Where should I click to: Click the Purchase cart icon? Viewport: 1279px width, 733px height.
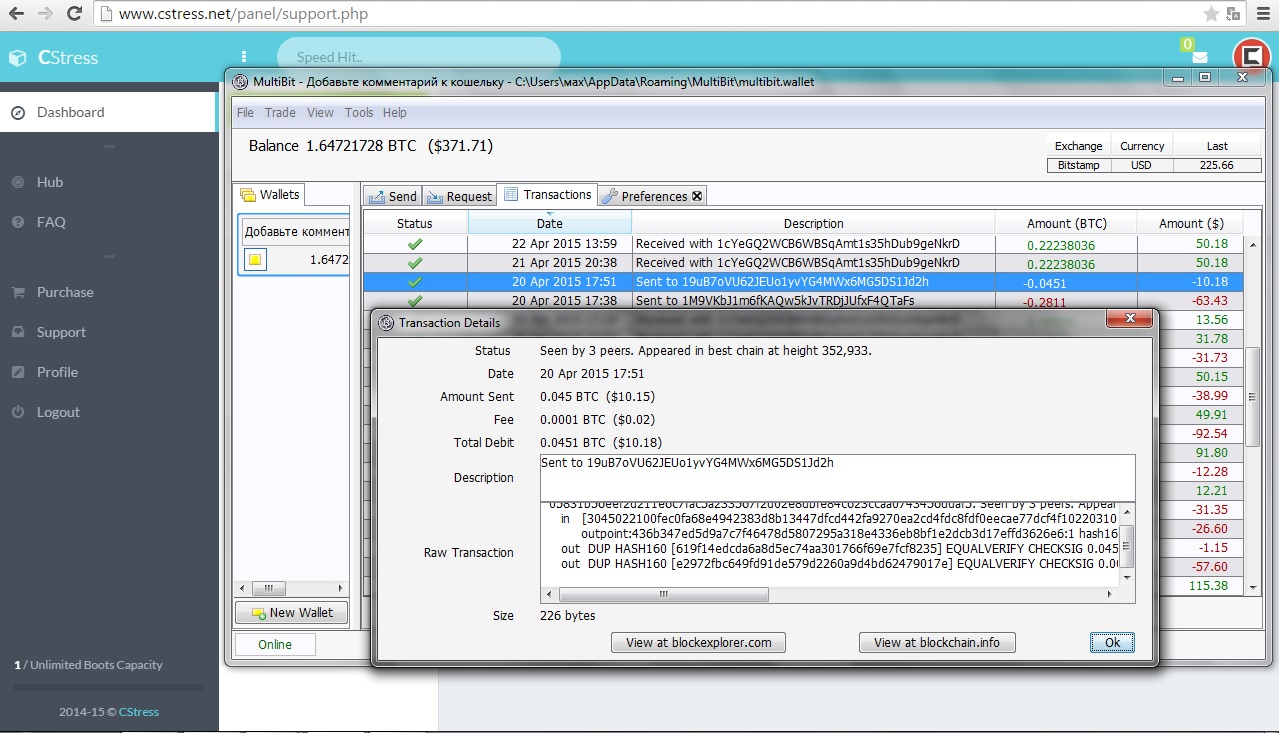pos(17,292)
